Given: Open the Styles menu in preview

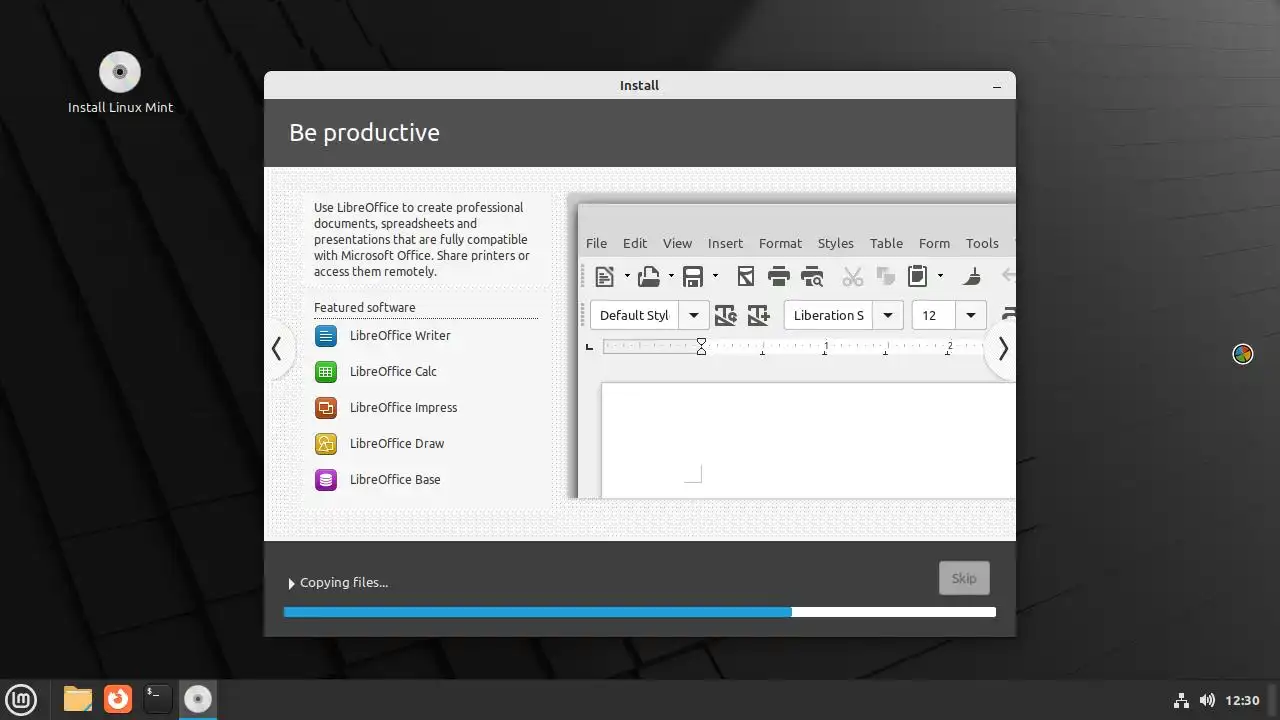Looking at the screenshot, I should point(836,243).
